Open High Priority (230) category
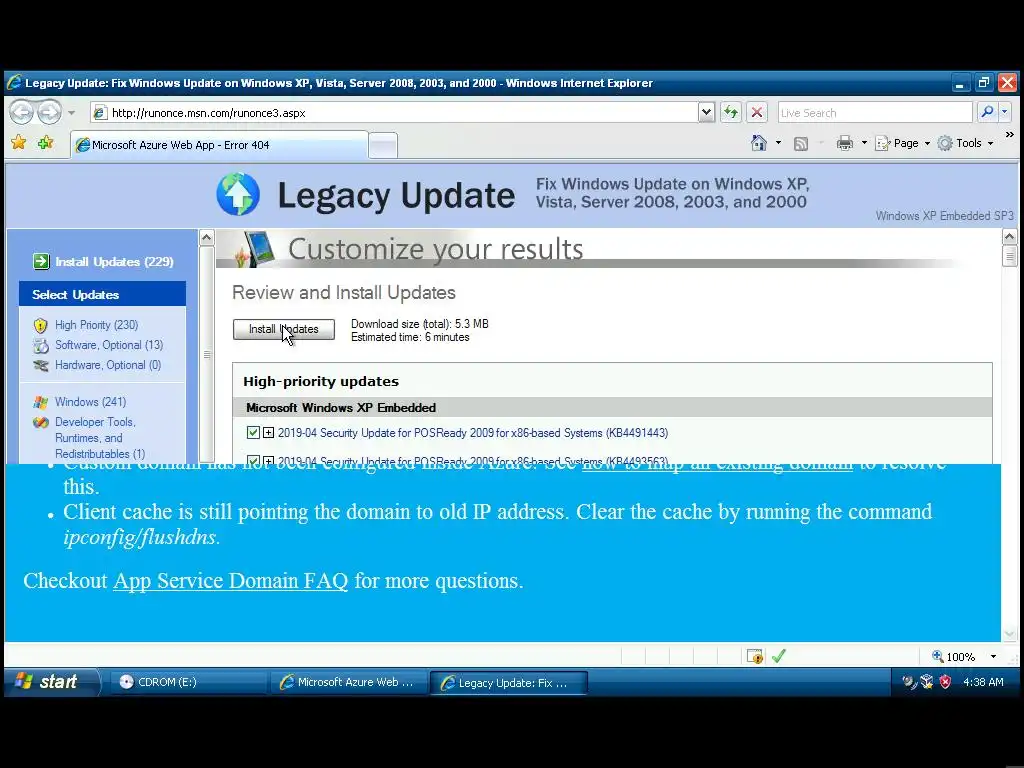The height and width of the screenshot is (768, 1024). click(x=97, y=325)
